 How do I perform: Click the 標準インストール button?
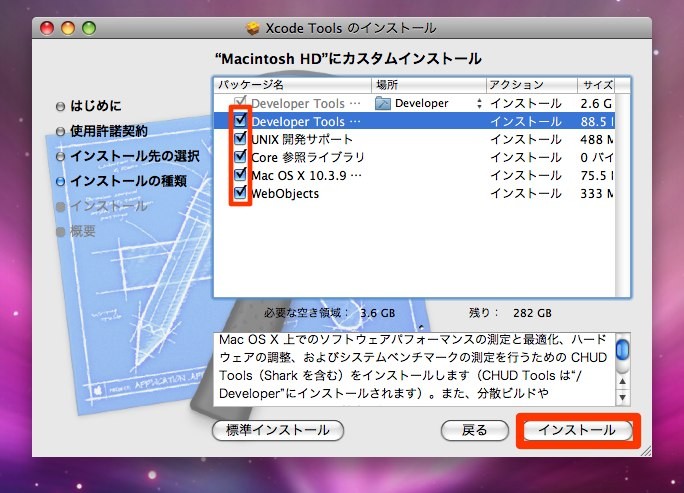[278, 431]
